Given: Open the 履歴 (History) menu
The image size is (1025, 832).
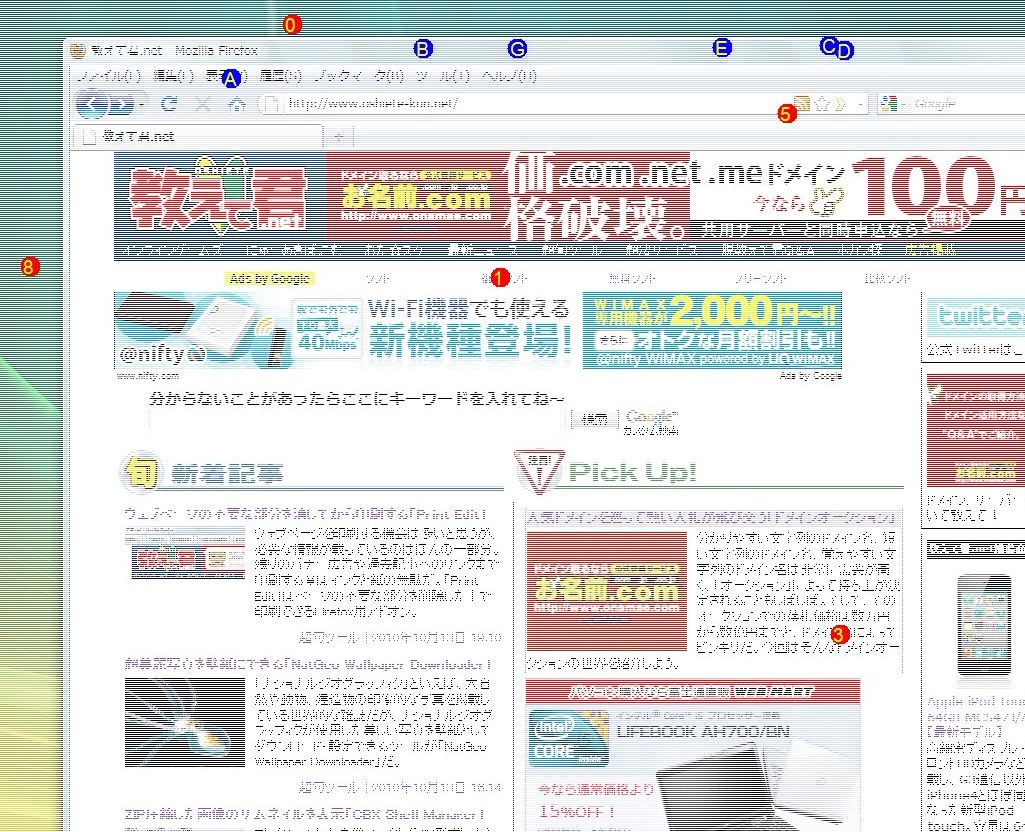Looking at the screenshot, I should [280, 76].
